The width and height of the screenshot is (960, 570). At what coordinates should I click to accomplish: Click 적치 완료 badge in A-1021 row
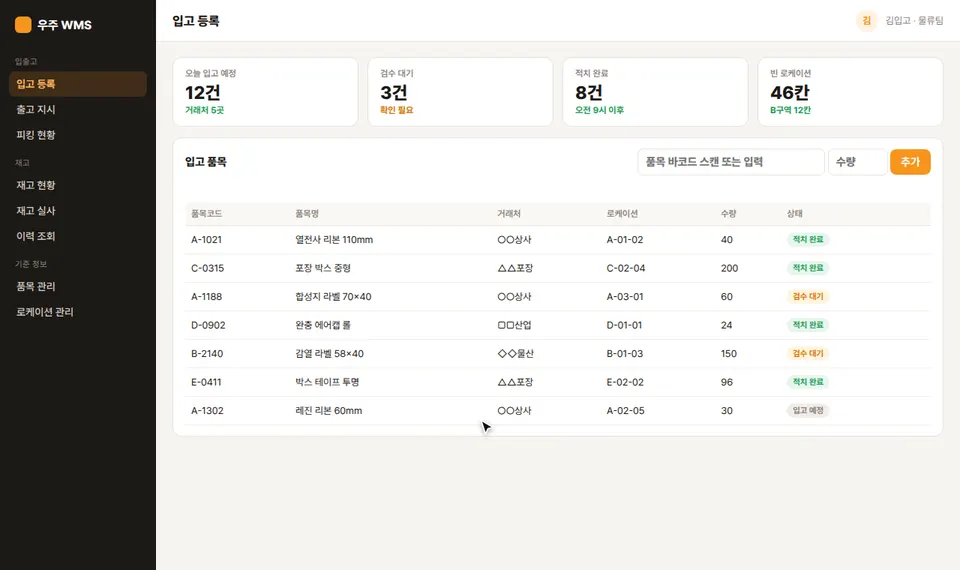[x=808, y=239]
